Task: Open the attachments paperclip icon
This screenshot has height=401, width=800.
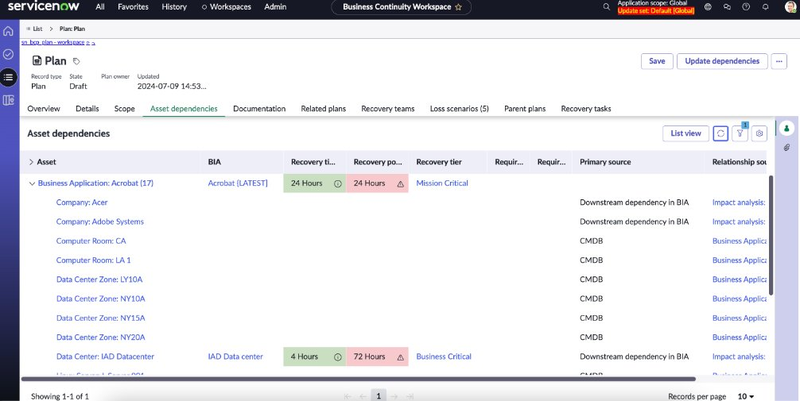Action: pos(787,148)
